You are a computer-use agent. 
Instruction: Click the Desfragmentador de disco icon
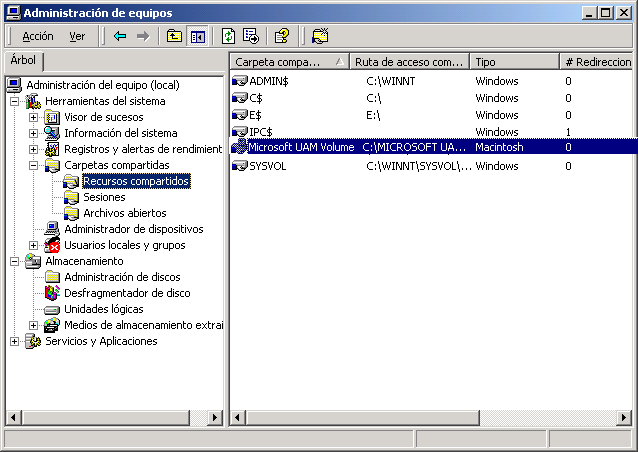52,293
